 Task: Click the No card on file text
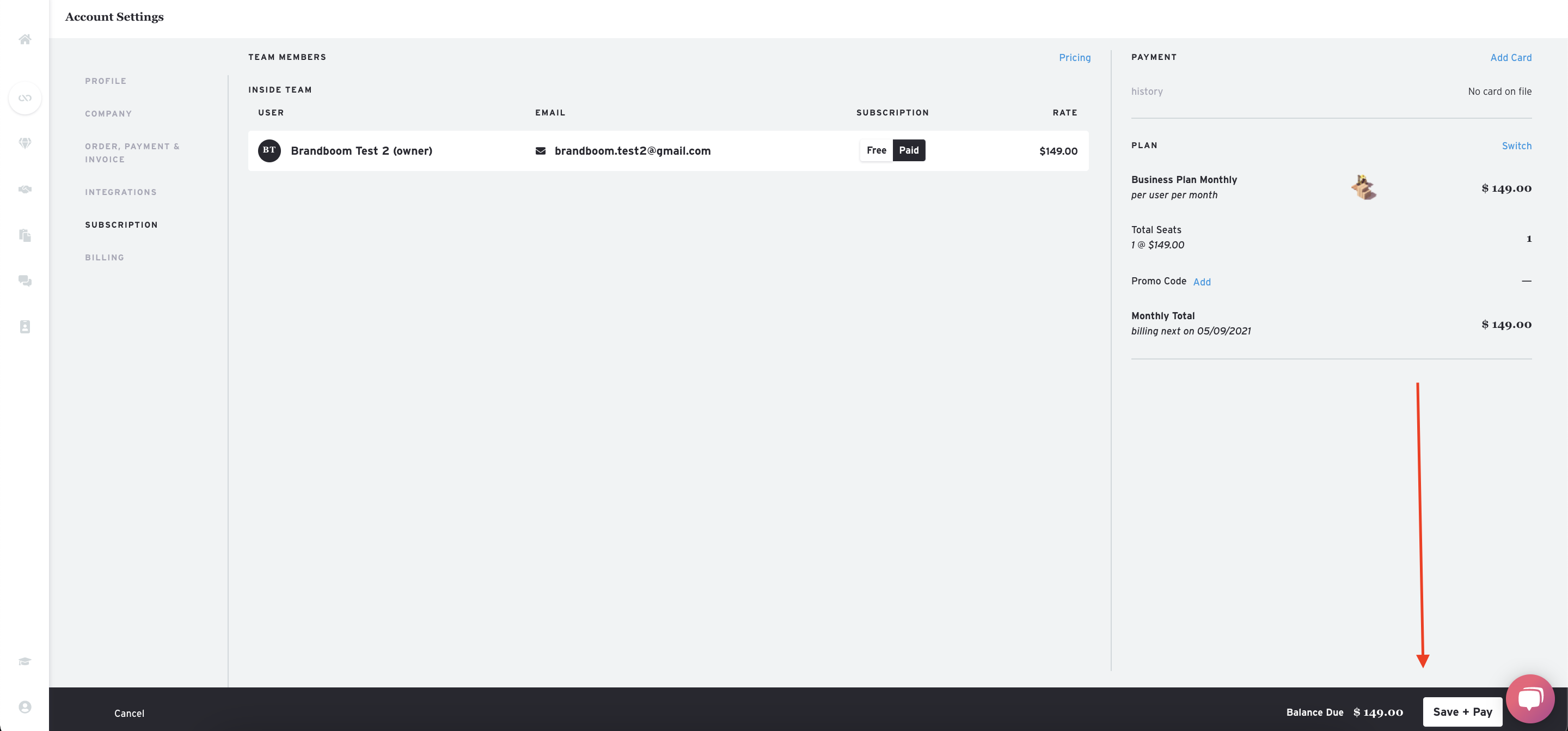(1499, 92)
